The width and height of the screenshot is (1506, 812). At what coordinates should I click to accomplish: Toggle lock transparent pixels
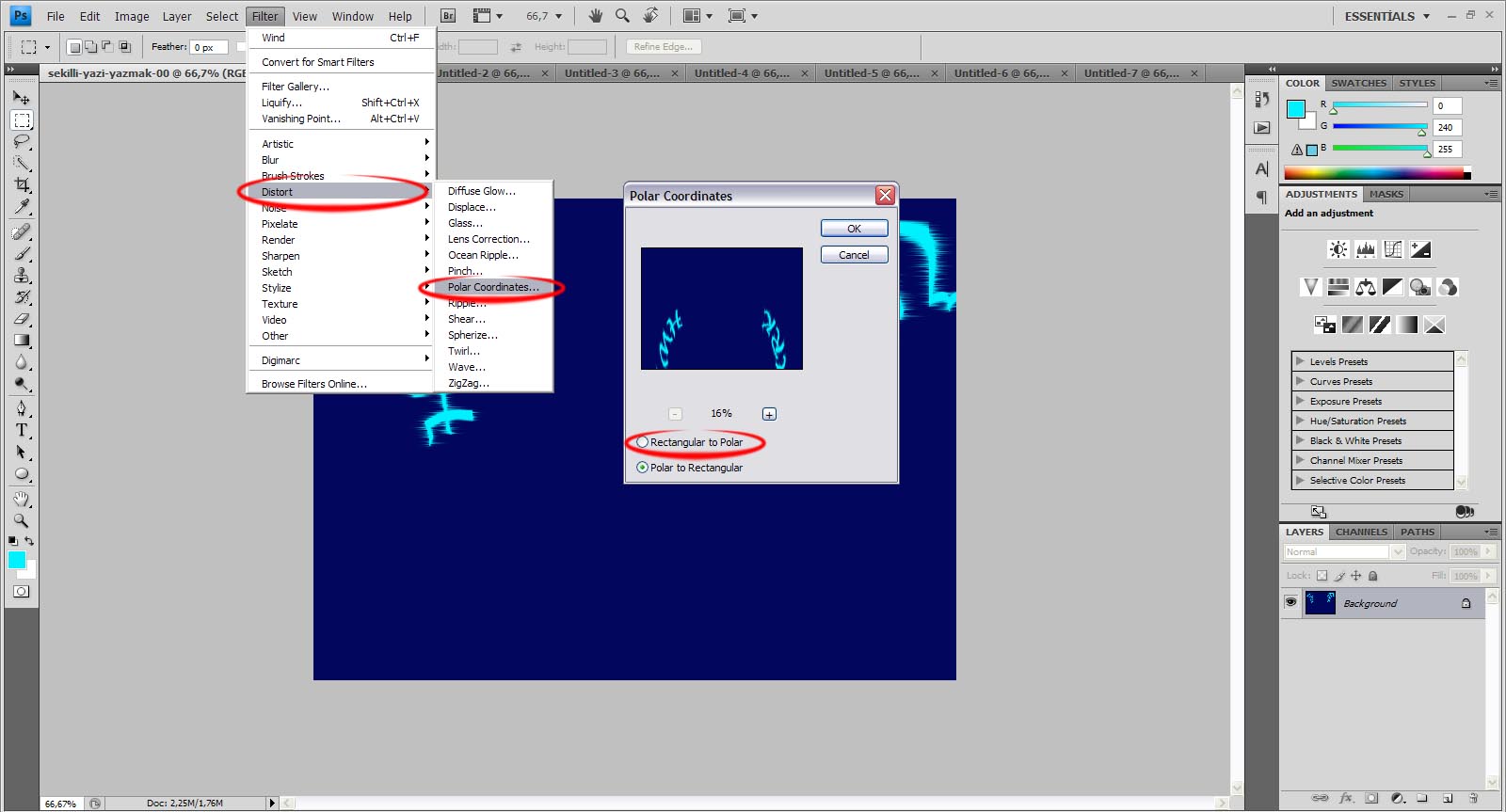pos(1322,576)
